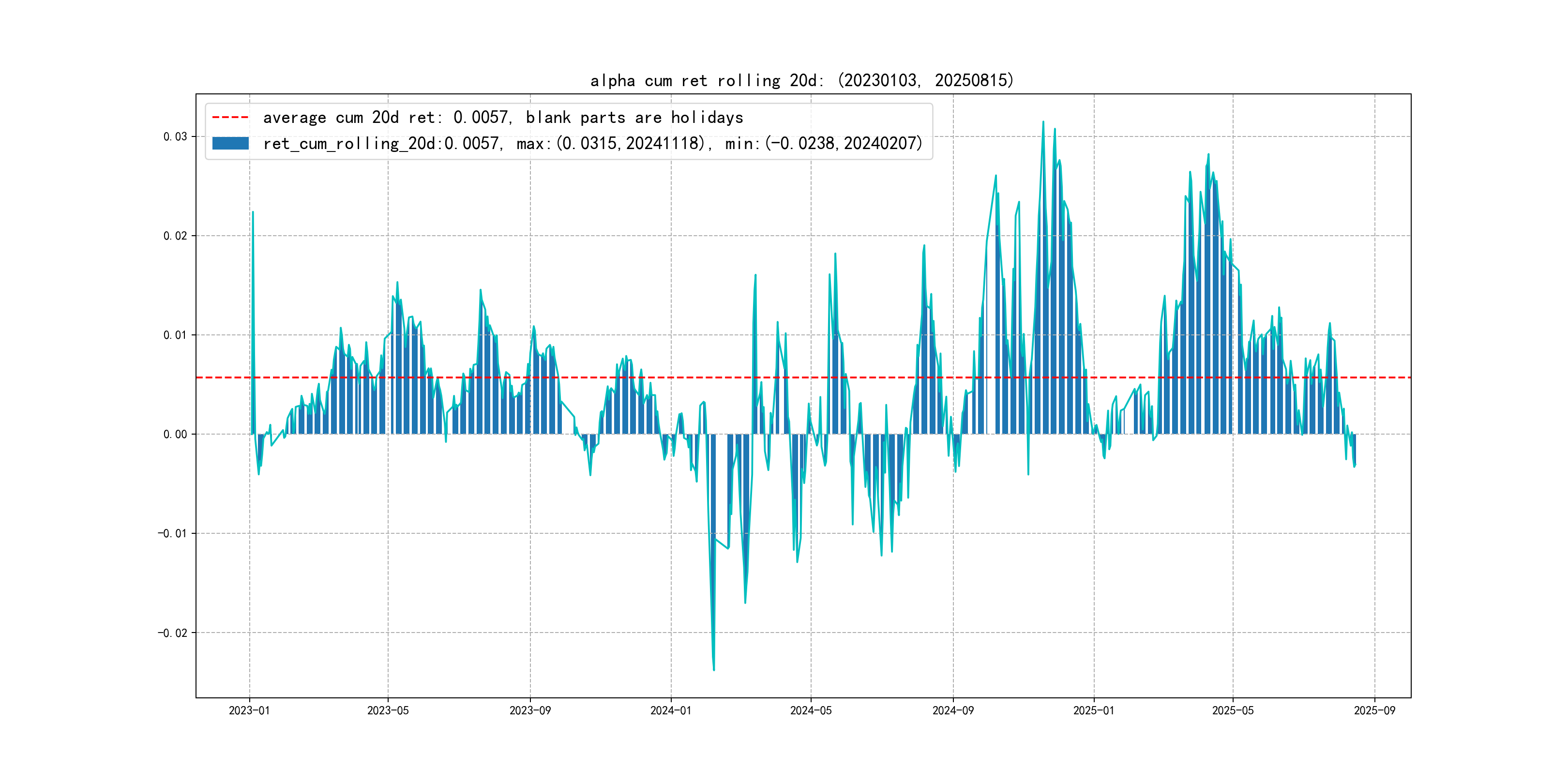Viewport: 1568px width, 784px height.
Task: Click the blue bar swatch in the legend
Action: [x=230, y=144]
